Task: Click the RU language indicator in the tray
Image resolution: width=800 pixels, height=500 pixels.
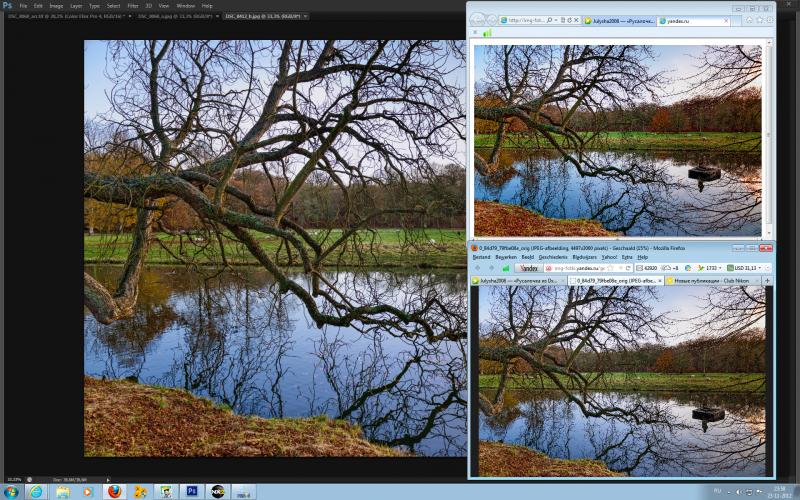Action: coord(717,491)
